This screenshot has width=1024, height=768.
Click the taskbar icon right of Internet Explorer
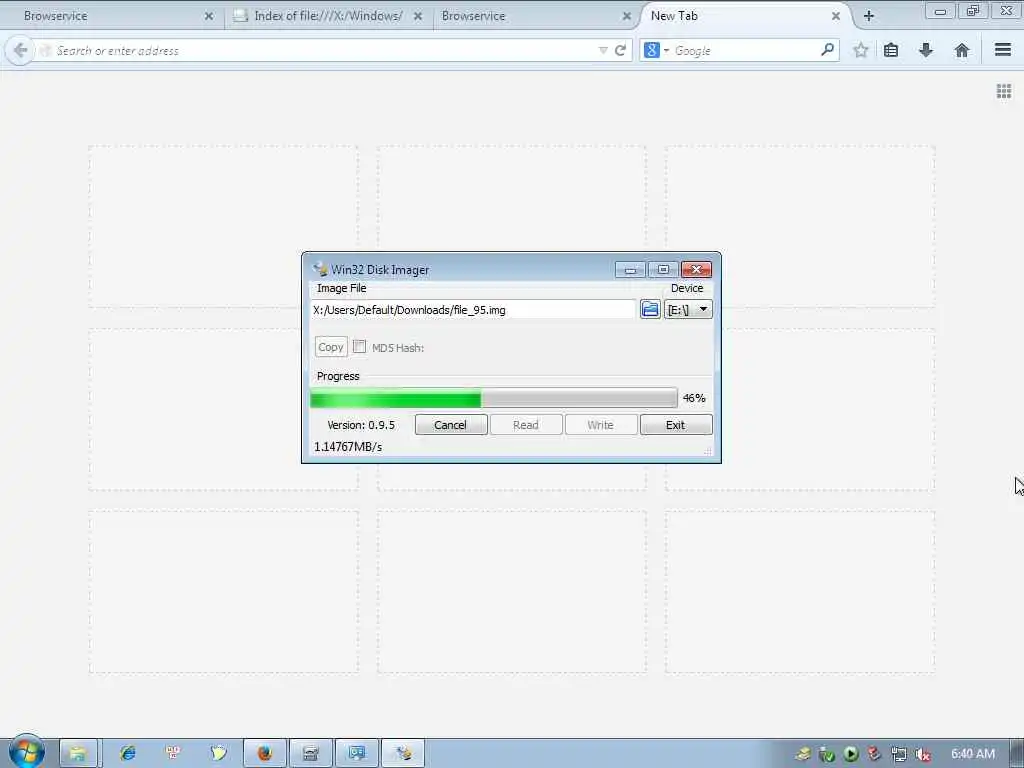click(173, 753)
